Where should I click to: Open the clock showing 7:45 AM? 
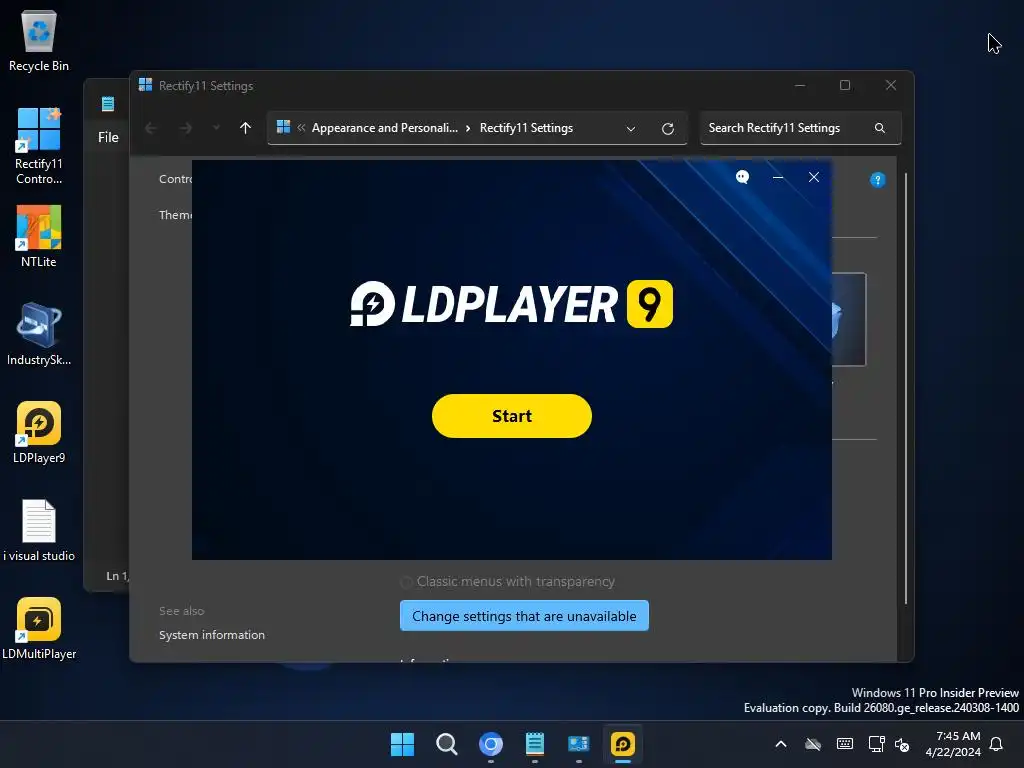[x=953, y=744]
